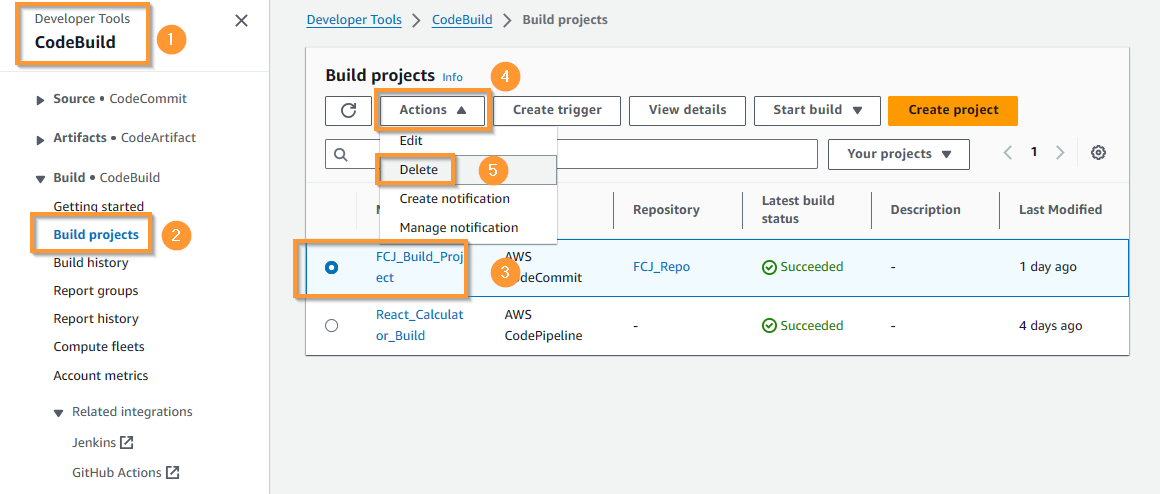Go to the next page arrow
Image resolution: width=1160 pixels, height=494 pixels.
click(x=1060, y=153)
